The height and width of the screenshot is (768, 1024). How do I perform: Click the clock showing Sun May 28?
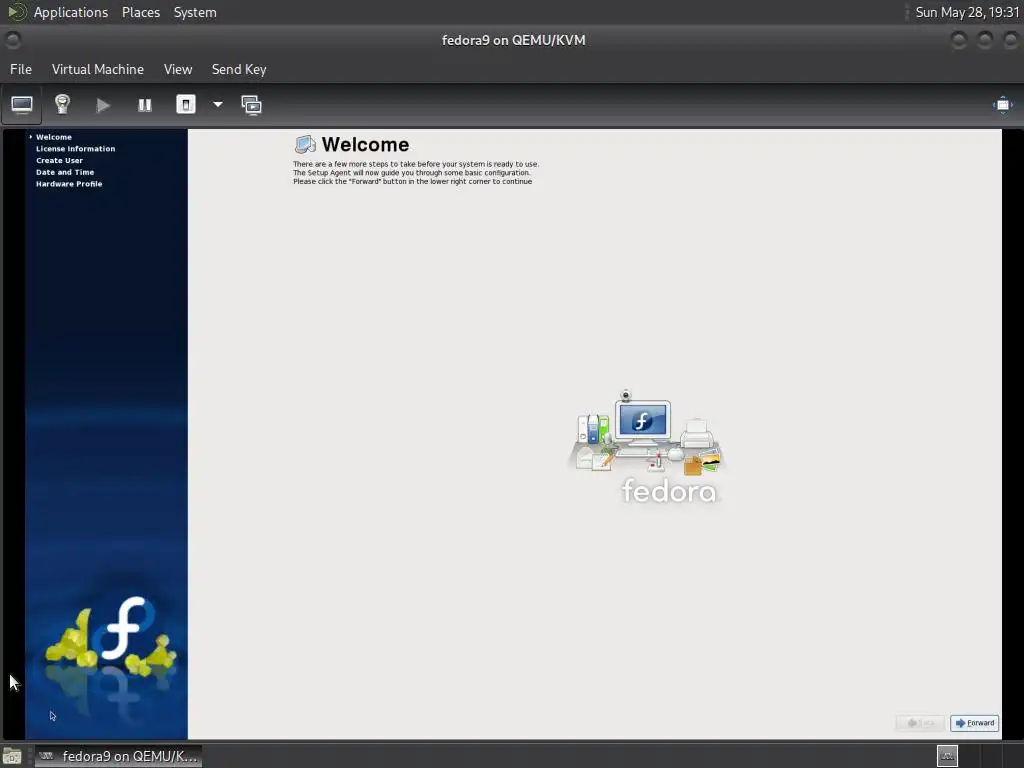(967, 12)
